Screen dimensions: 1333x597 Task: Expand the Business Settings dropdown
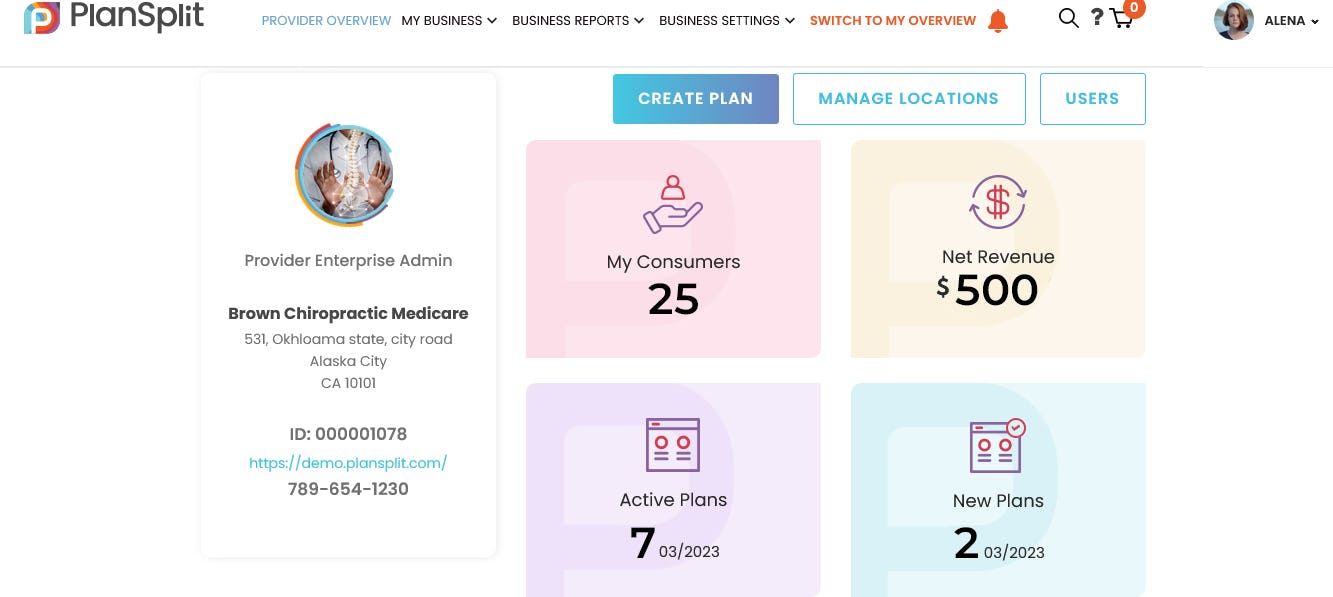coord(727,21)
